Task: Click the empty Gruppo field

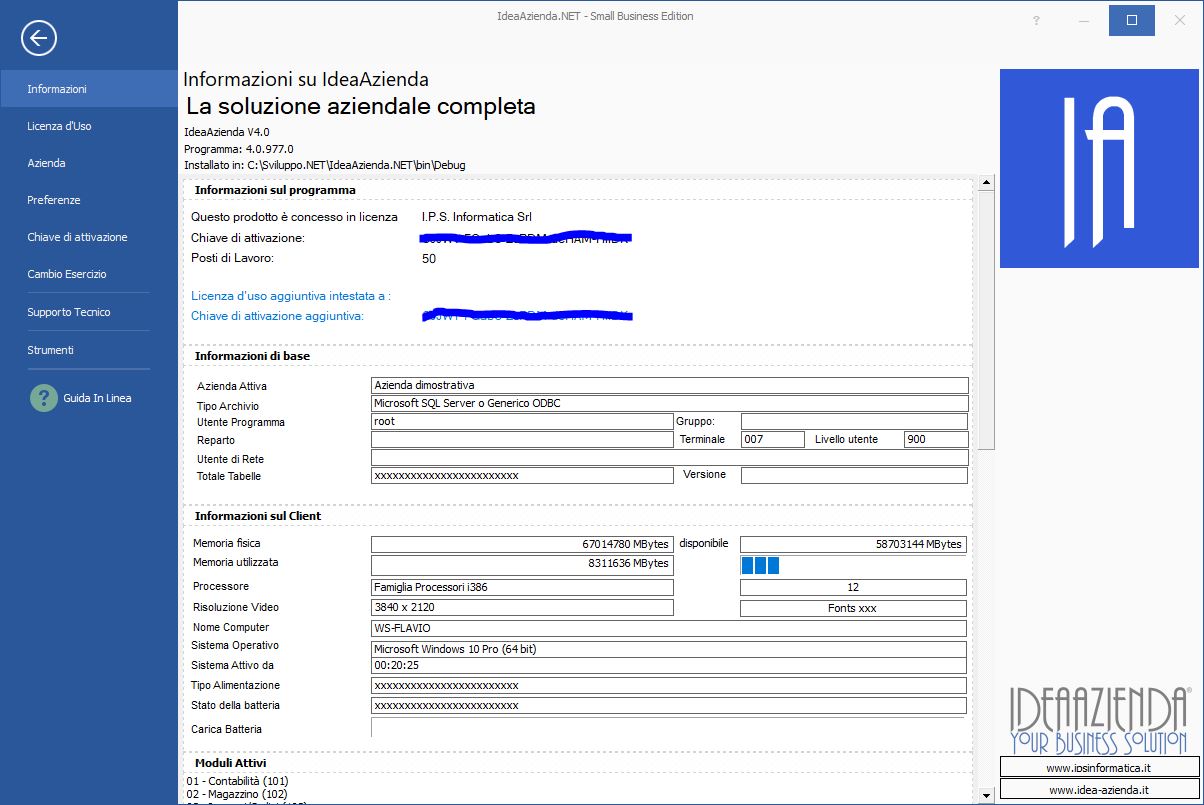Action: pyautogui.click(x=854, y=422)
